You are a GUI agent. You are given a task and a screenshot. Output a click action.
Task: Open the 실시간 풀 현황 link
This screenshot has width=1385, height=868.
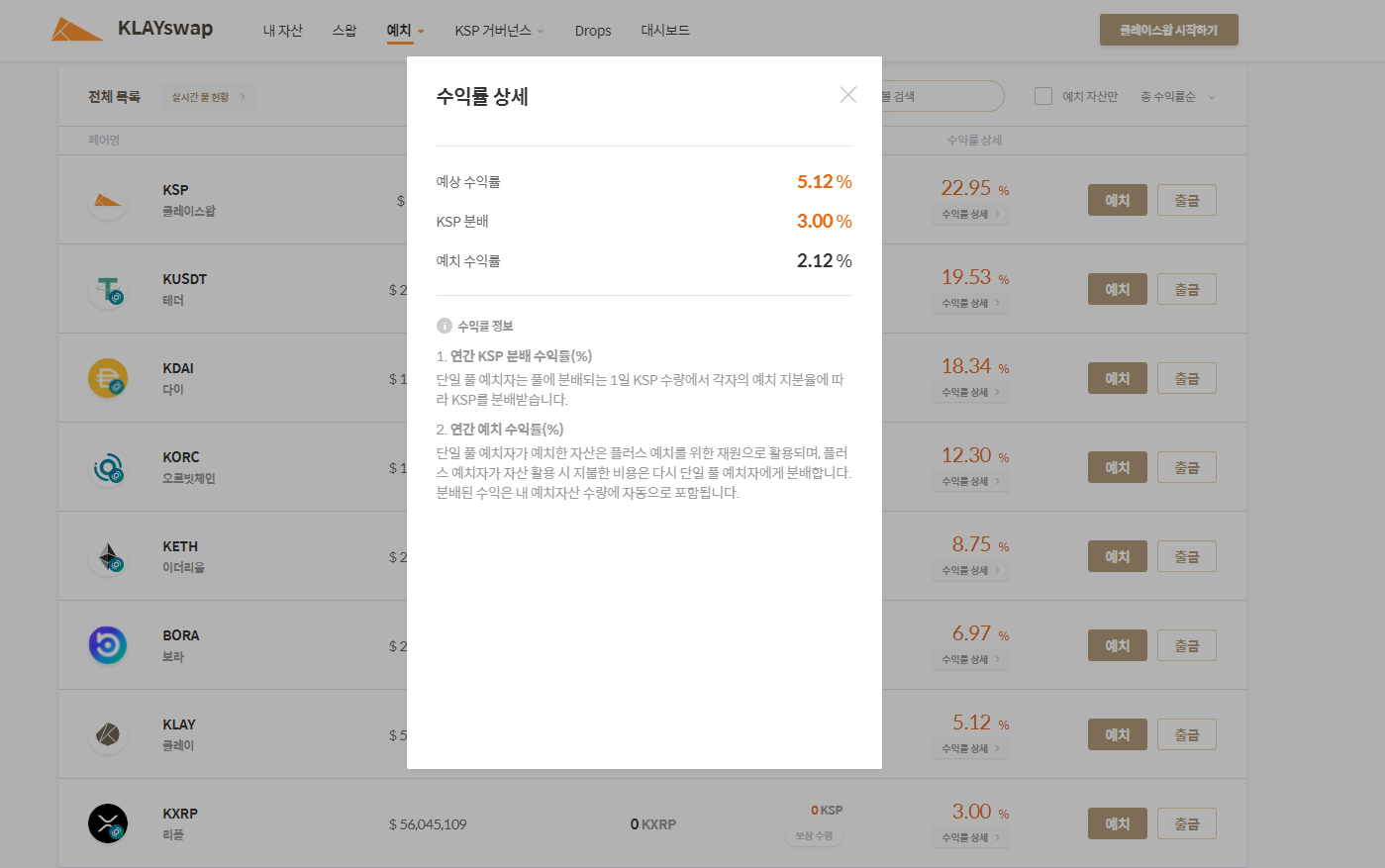point(208,97)
